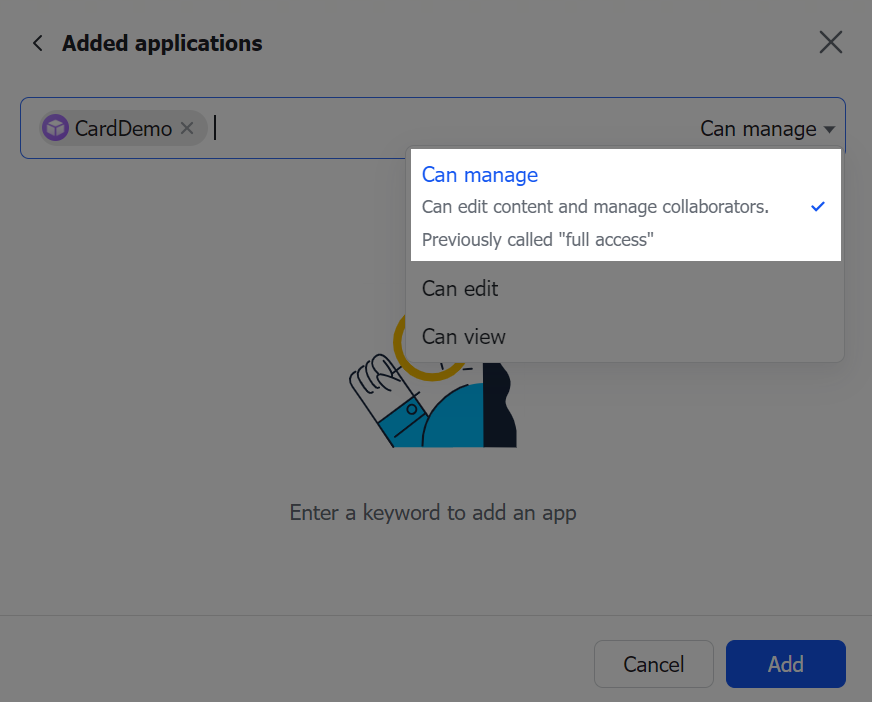
Task: Choose the Can view permission
Action: click(x=625, y=337)
